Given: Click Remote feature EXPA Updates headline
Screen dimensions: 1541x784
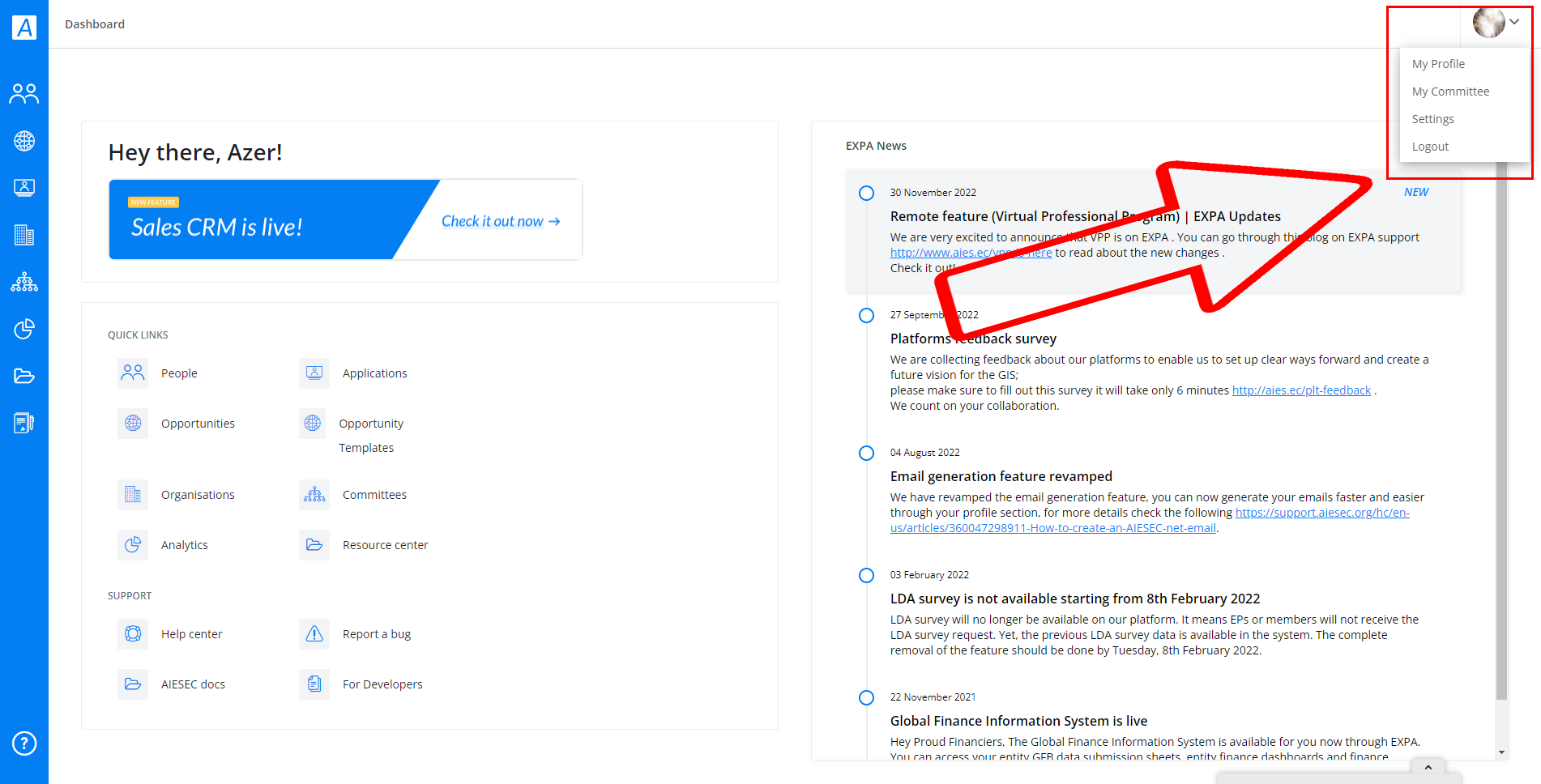Looking at the screenshot, I should click(1085, 216).
